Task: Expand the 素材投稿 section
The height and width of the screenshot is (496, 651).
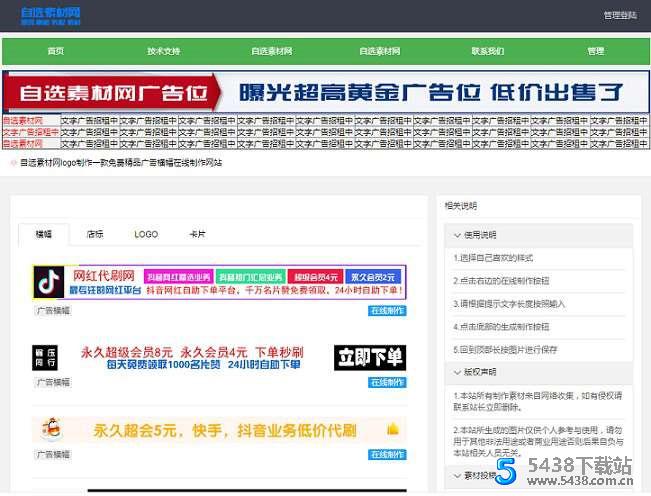Action: tap(538, 476)
